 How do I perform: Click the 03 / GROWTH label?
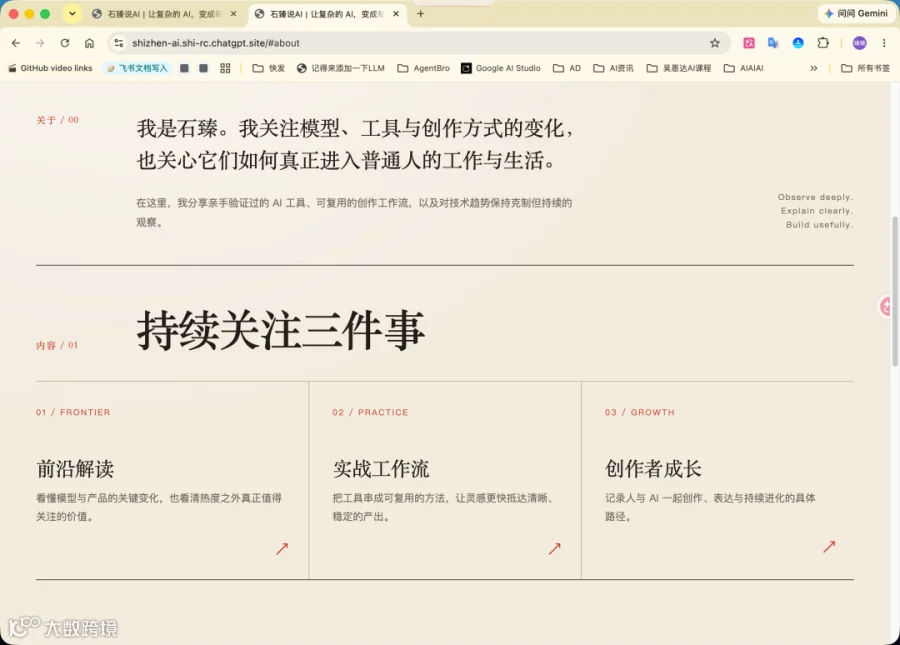pyautogui.click(x=639, y=413)
